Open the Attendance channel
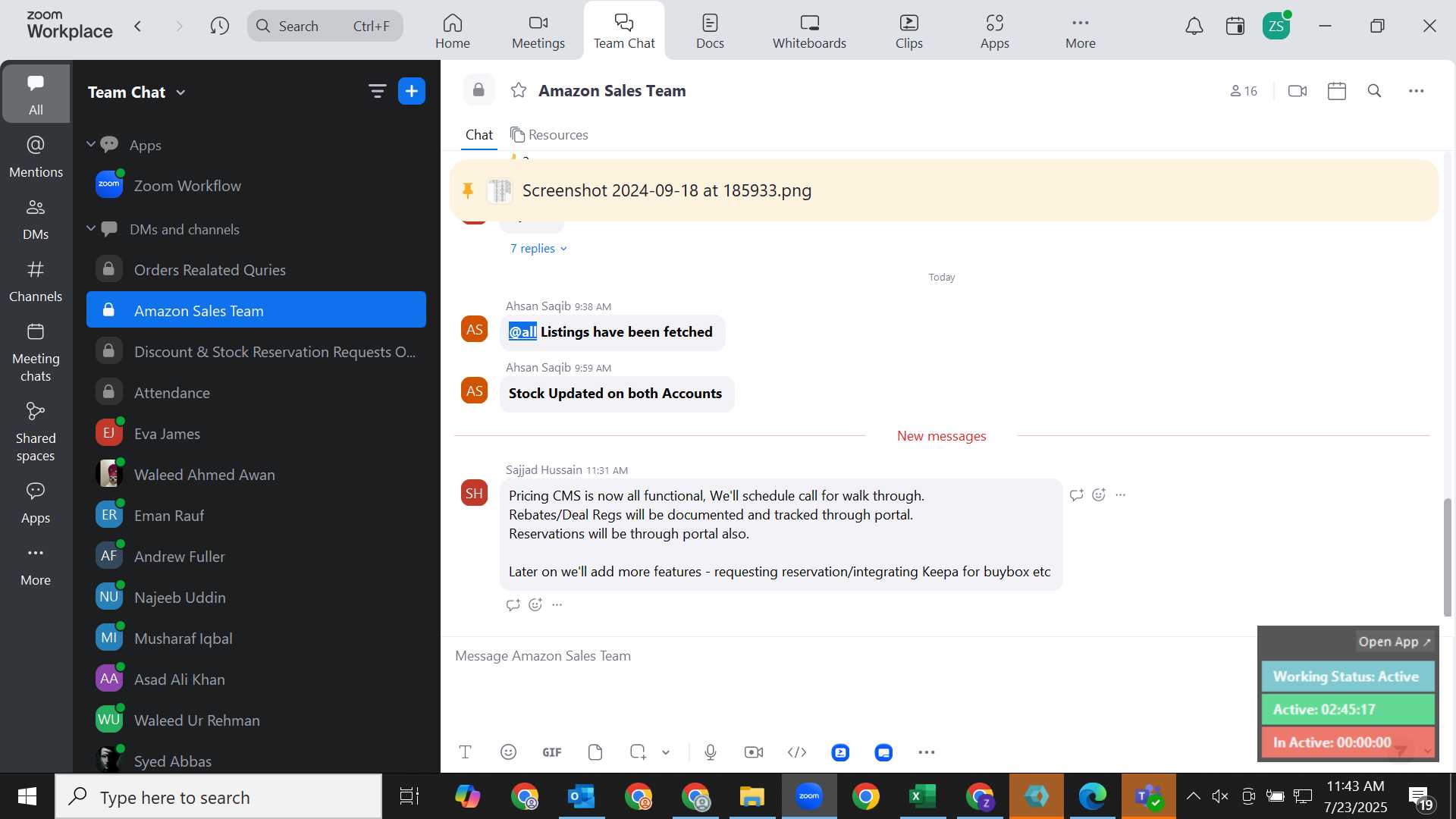This screenshot has height=819, width=1456. [x=256, y=393]
